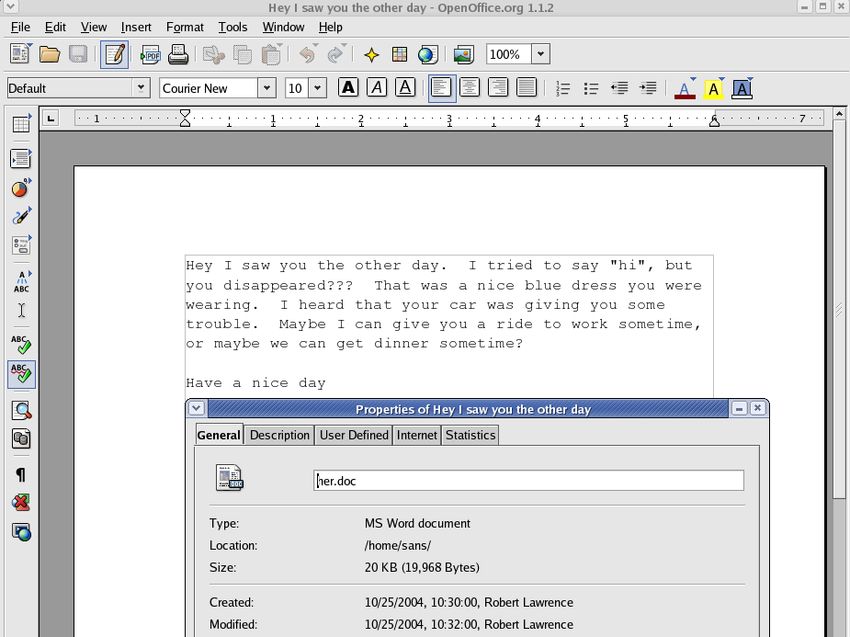Toggle AutoSpellcheck icon
This screenshot has width=850, height=637.
(x=22, y=374)
